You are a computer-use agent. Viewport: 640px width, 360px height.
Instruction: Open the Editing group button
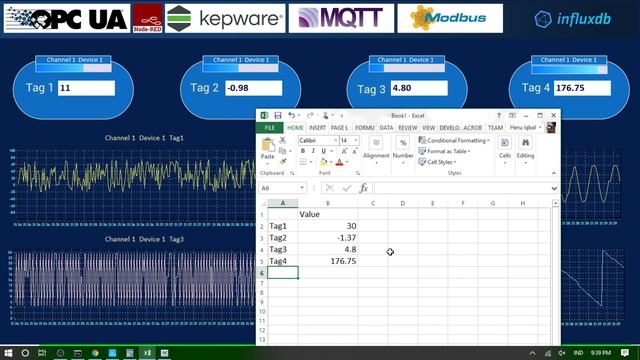tap(525, 151)
